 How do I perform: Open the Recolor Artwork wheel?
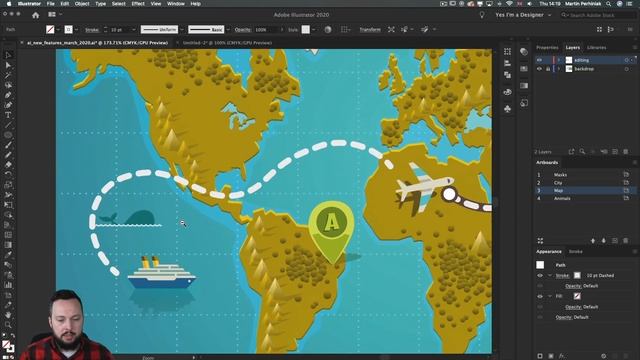click(328, 30)
